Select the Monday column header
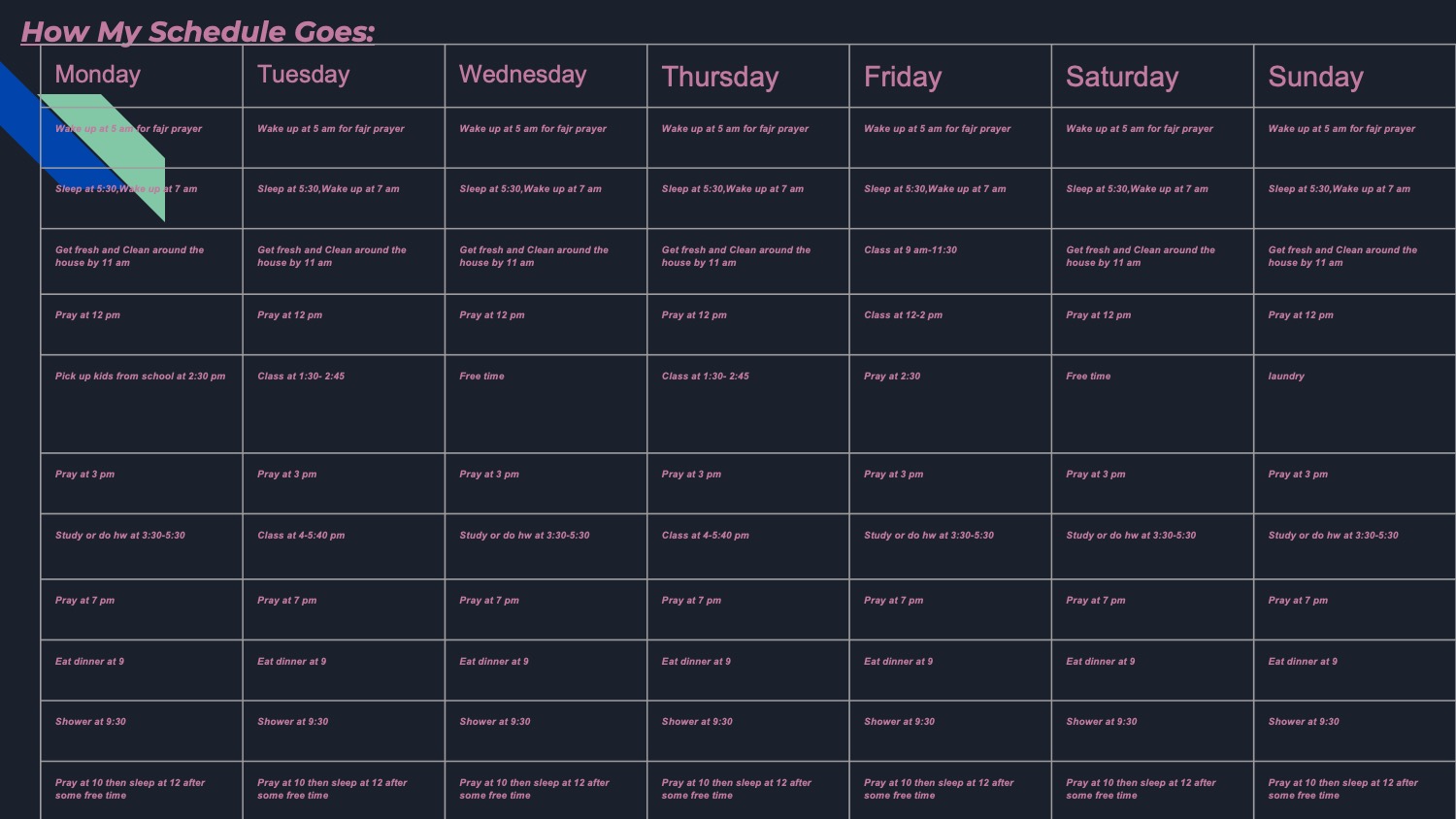 [98, 75]
